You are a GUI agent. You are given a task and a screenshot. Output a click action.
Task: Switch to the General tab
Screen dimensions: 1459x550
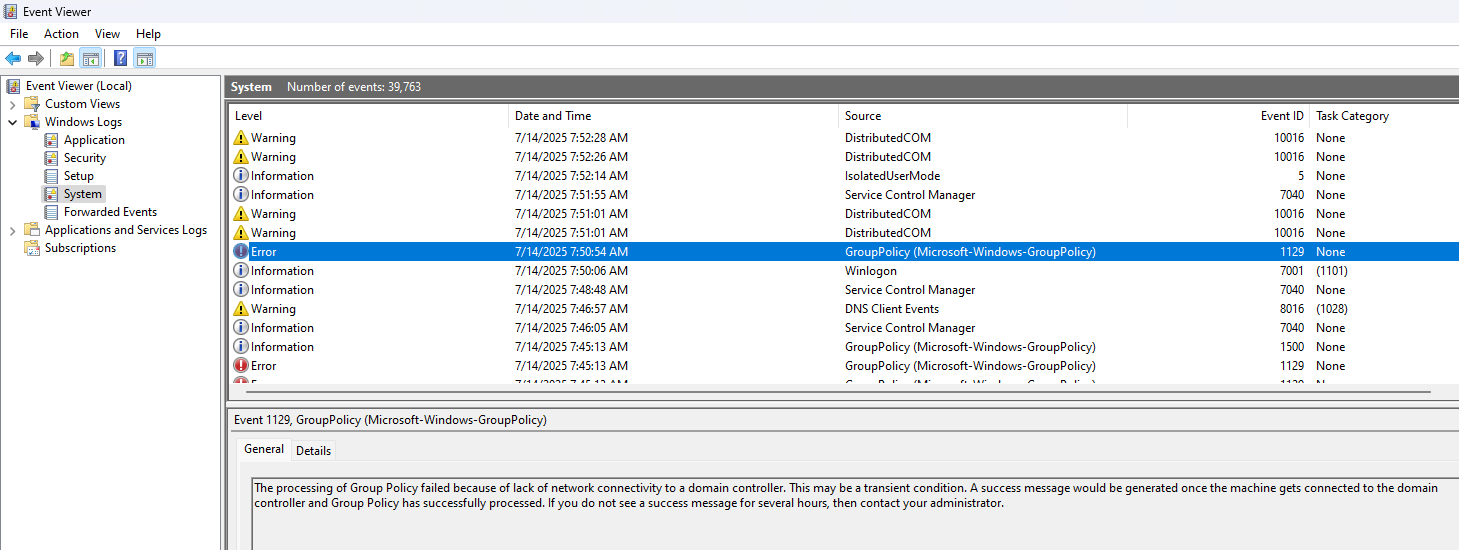click(264, 450)
